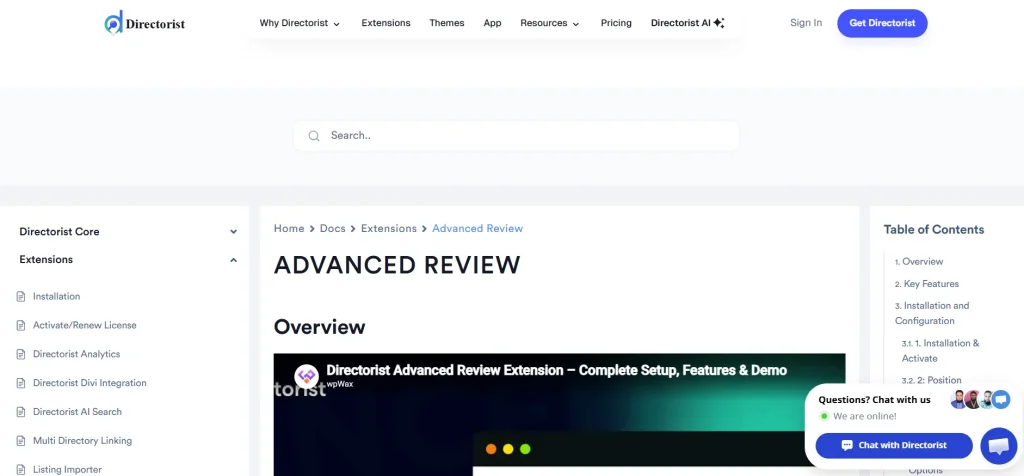Expand the Directorist Core sidebar section
Viewport: 1024px width, 476px height.
click(128, 232)
